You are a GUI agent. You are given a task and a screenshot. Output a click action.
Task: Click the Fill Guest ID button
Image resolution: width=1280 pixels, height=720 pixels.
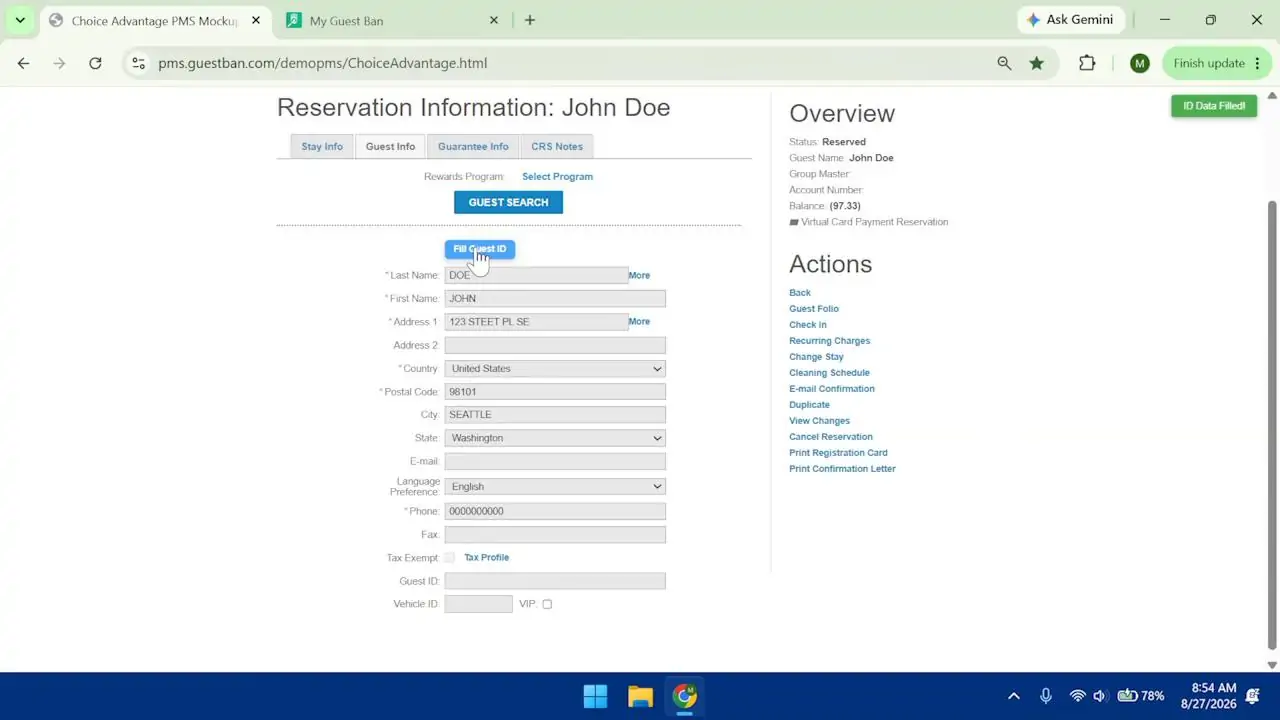[x=480, y=249]
